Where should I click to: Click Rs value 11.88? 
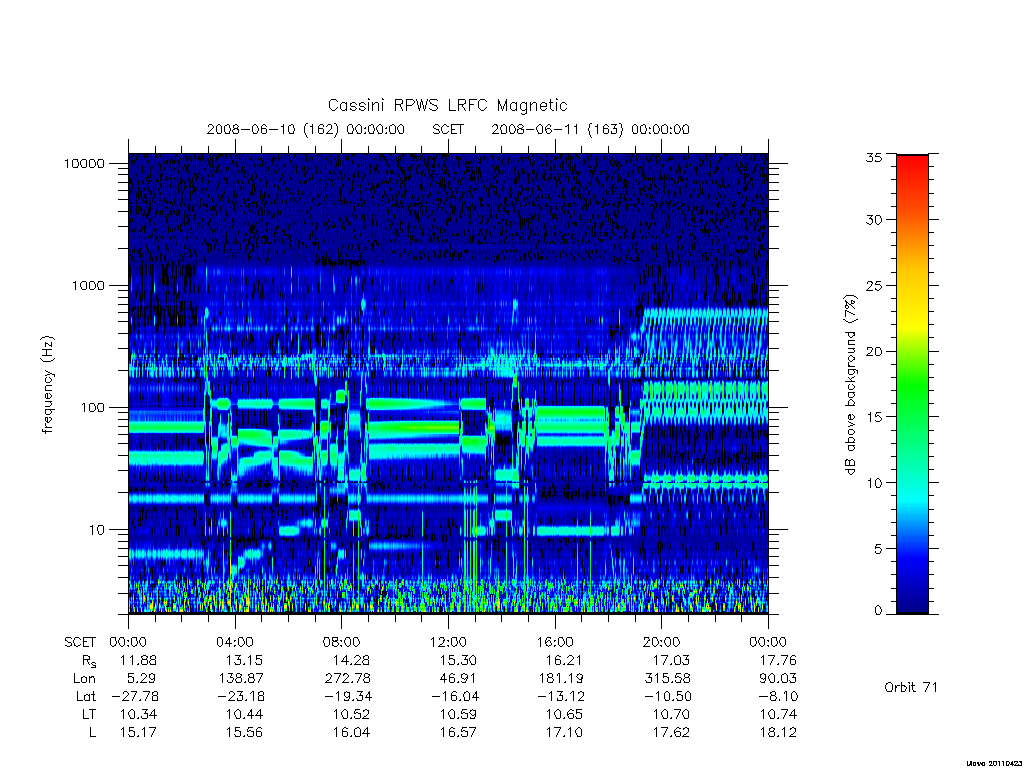(x=138, y=660)
